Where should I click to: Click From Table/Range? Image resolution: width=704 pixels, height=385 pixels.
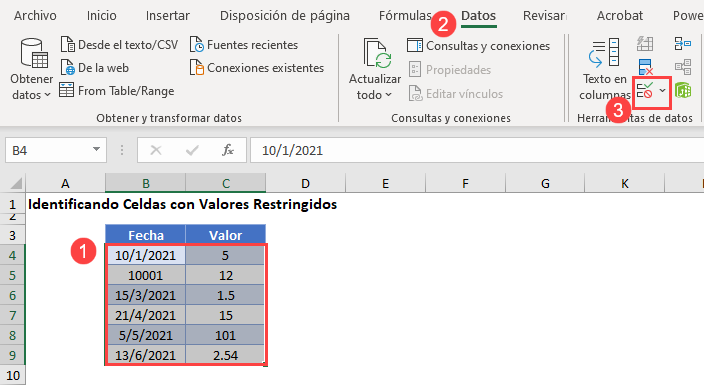point(117,91)
